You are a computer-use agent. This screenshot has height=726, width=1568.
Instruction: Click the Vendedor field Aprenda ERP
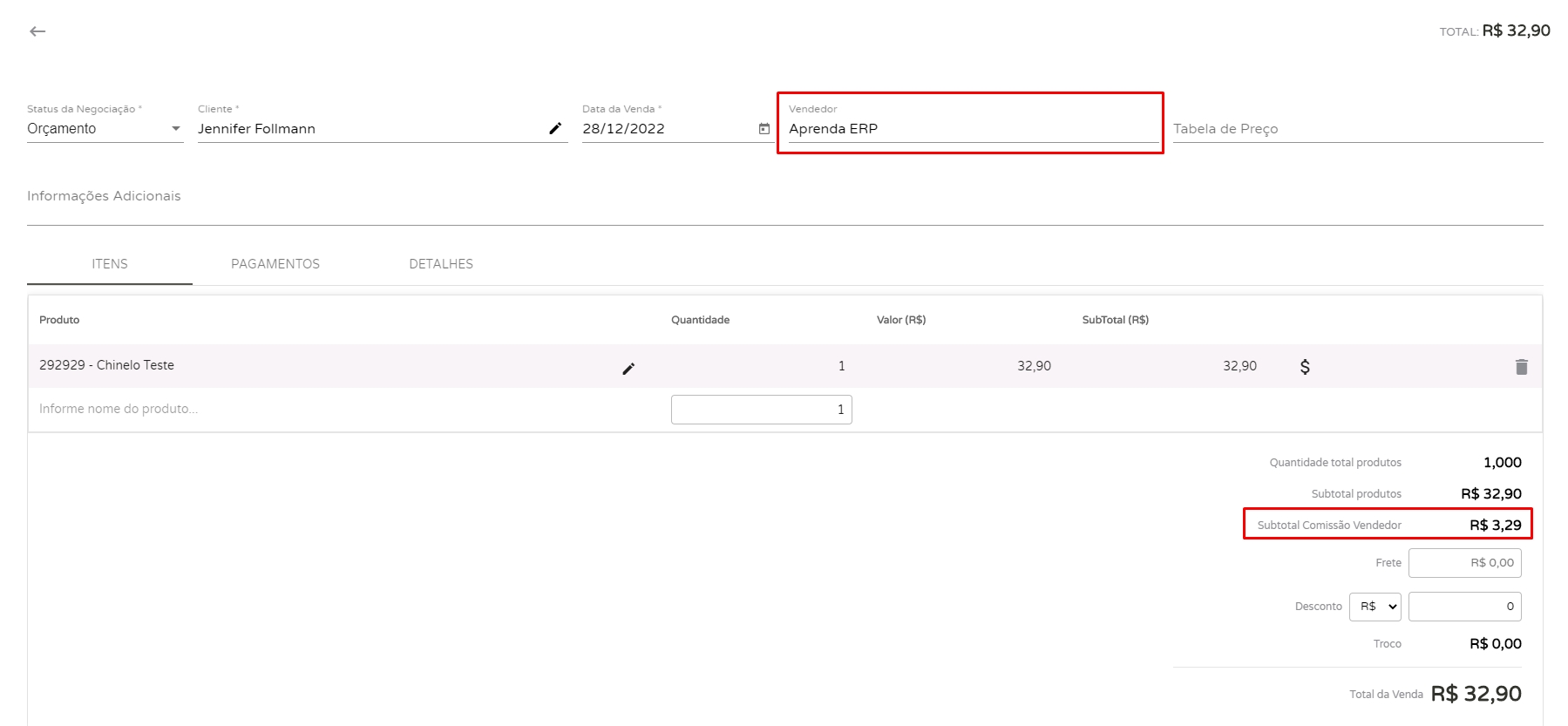[972, 129]
